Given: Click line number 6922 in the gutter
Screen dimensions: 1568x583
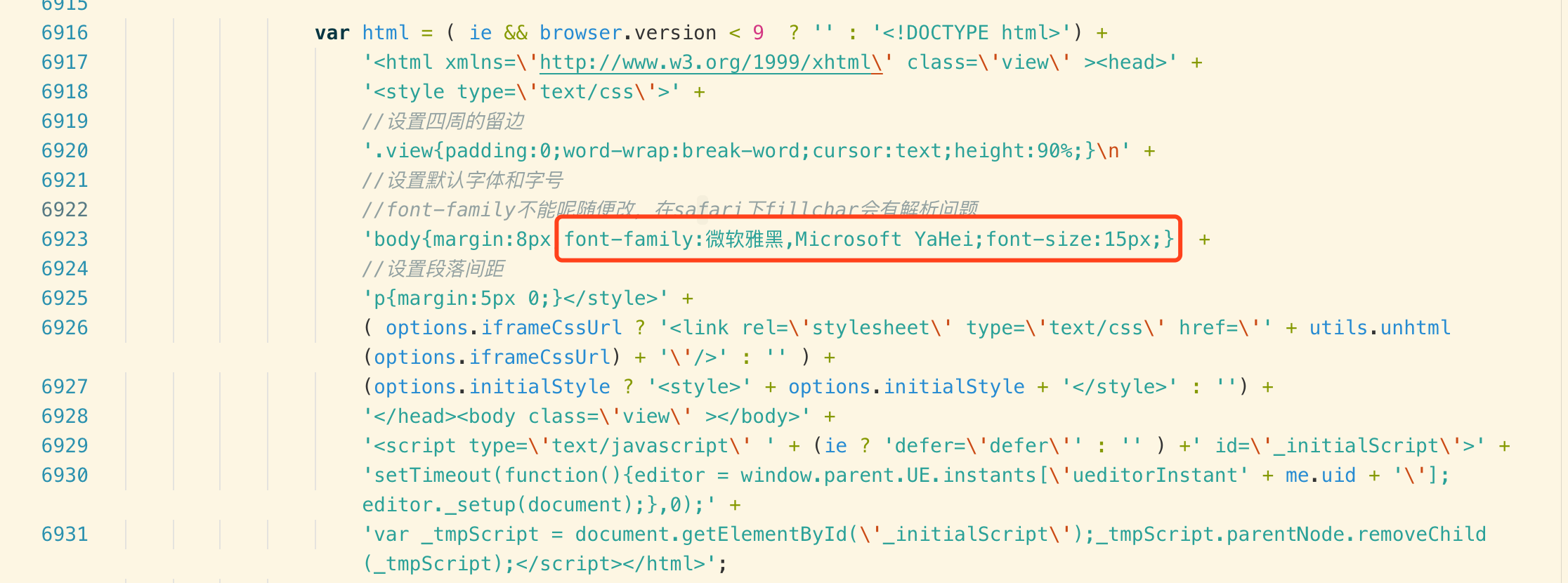Looking at the screenshot, I should click(x=65, y=210).
